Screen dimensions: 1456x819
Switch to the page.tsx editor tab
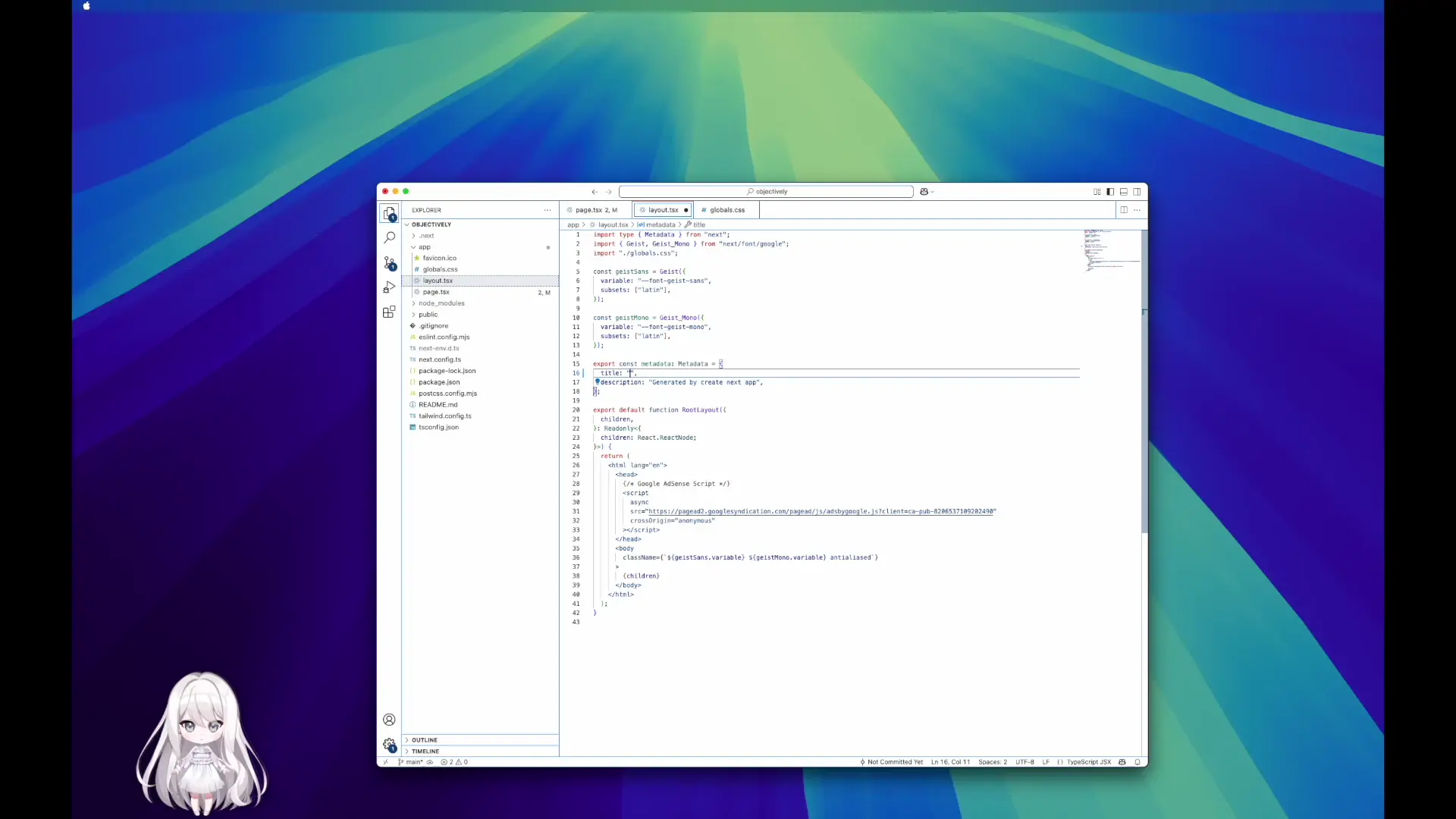pos(596,210)
